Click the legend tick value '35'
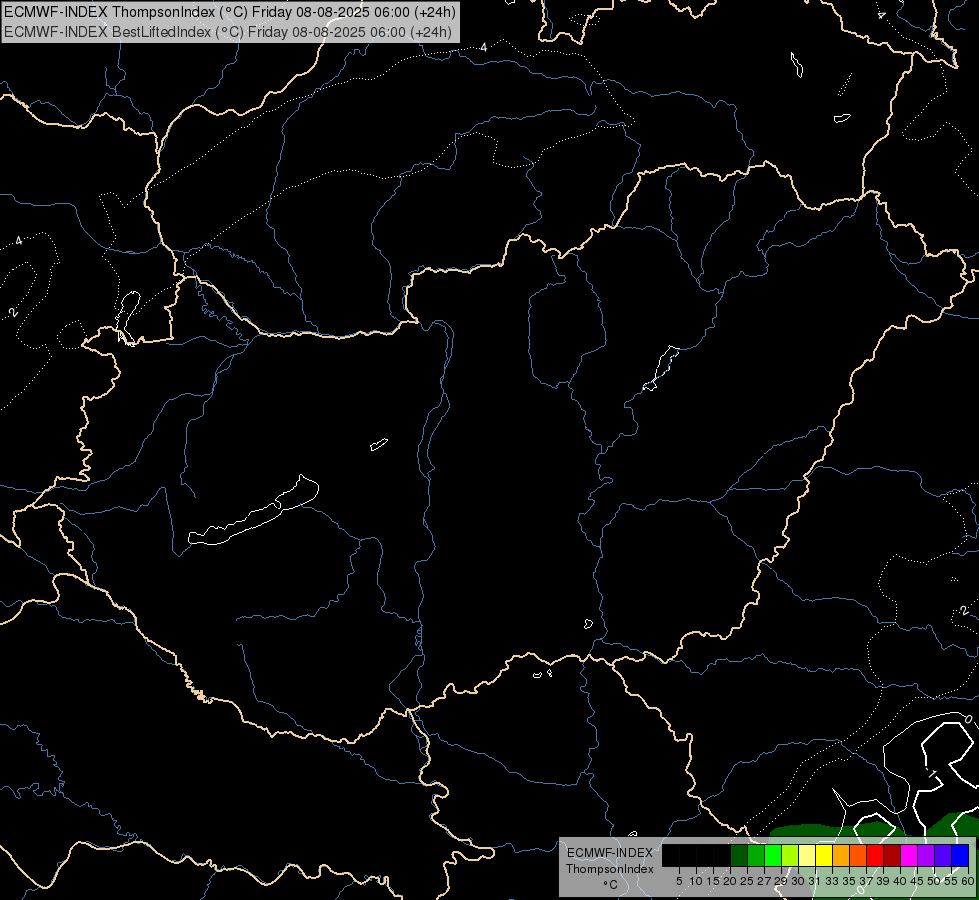 click(849, 881)
